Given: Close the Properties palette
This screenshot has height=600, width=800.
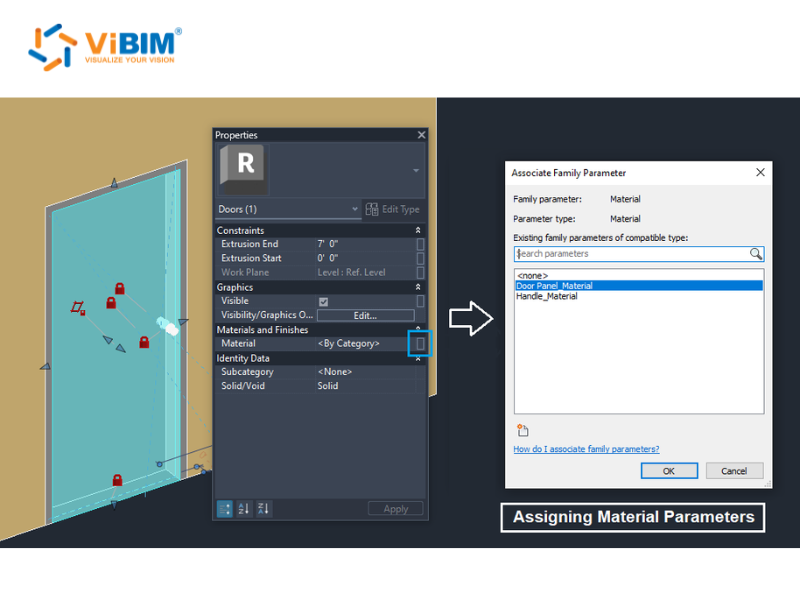Looking at the screenshot, I should click(421, 135).
